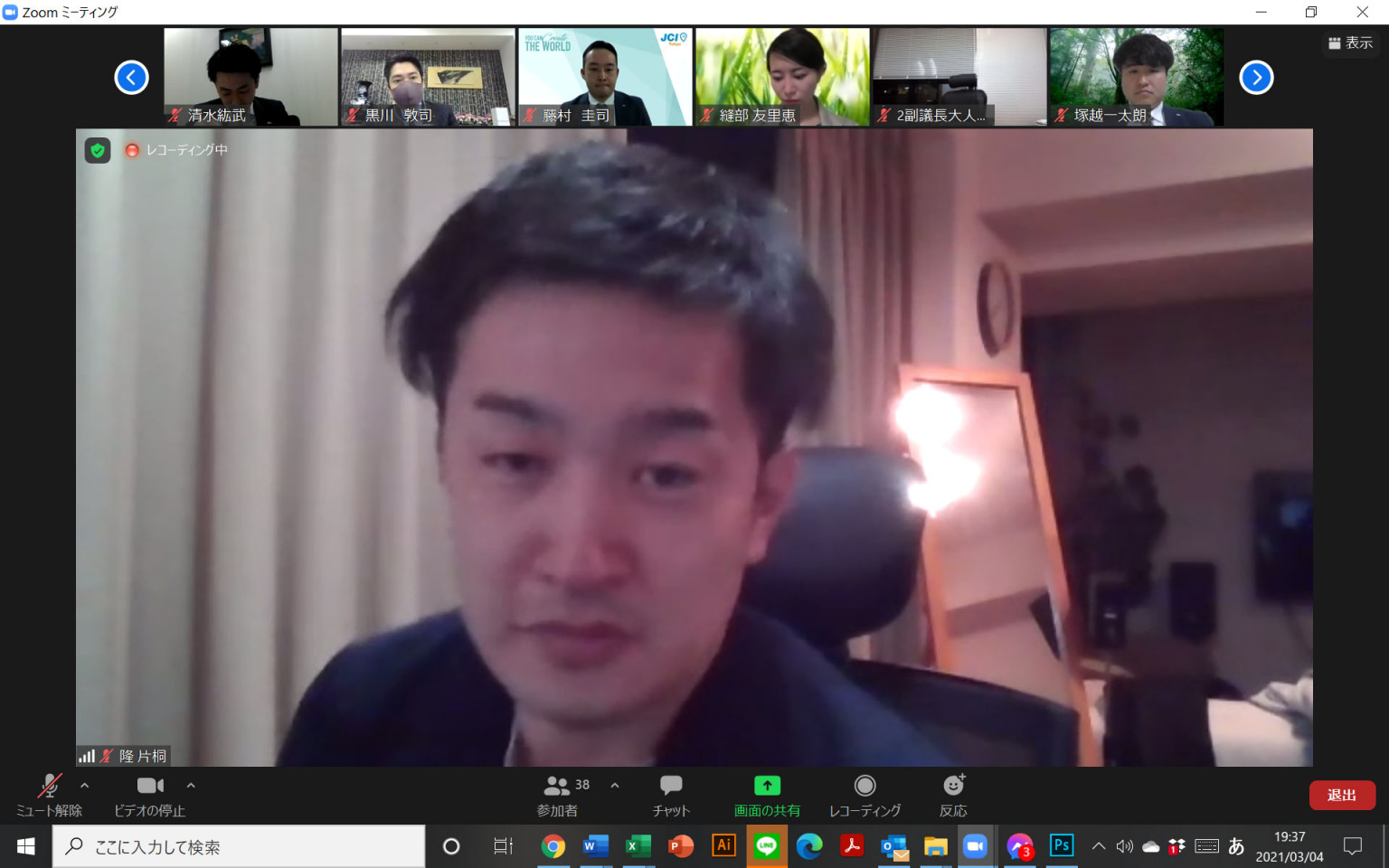Stop video with the camera button
The width and height of the screenshot is (1389, 868).
tap(150, 795)
